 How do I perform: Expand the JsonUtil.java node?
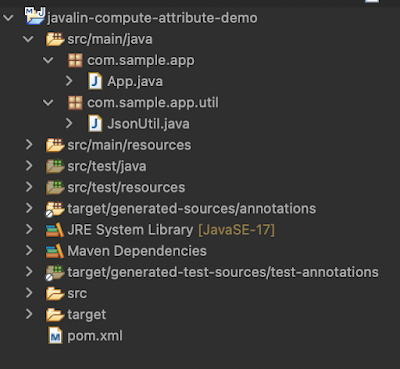point(69,123)
